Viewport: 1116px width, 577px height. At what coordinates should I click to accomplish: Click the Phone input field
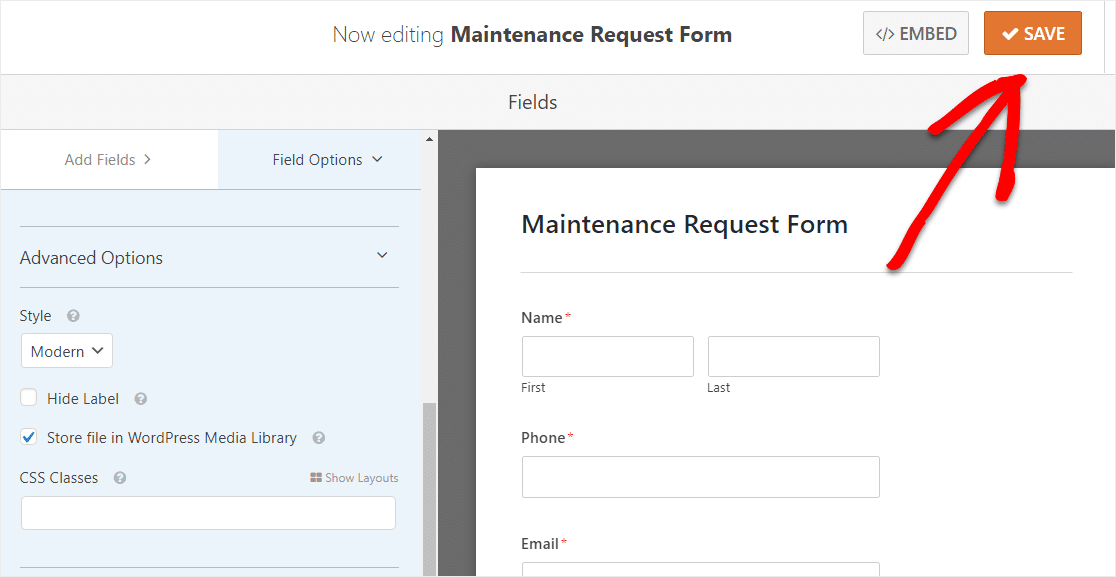click(701, 477)
